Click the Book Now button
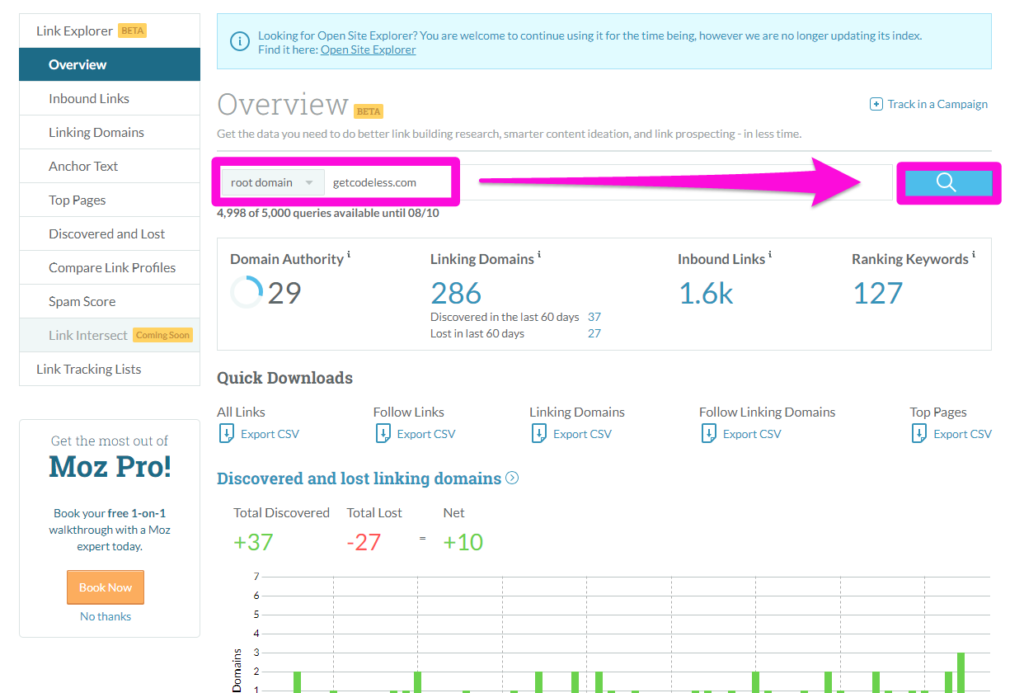This screenshot has height=693, width=1024. pos(105,587)
